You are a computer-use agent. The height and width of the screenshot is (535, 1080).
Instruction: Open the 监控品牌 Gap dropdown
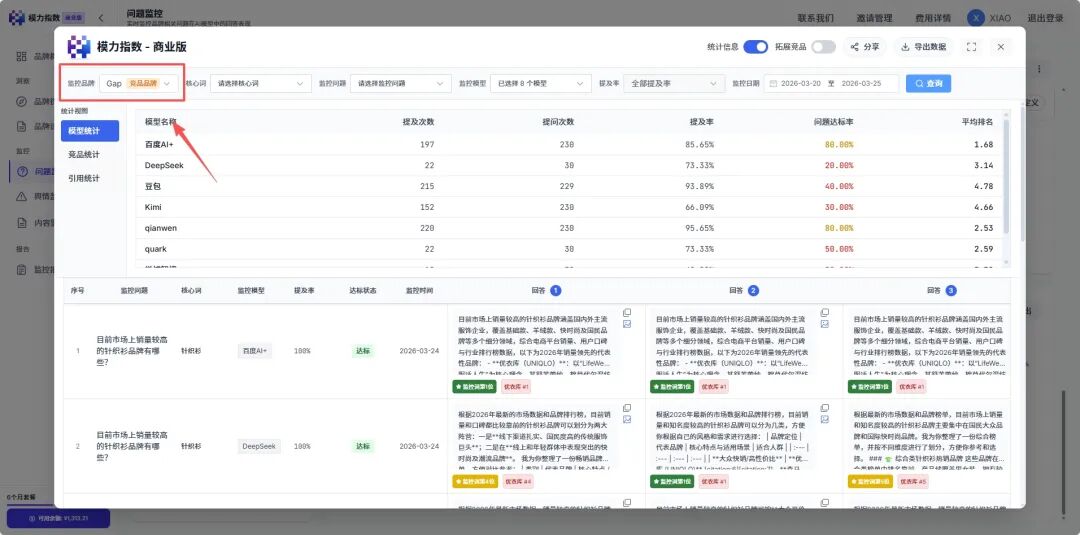pyautogui.click(x=139, y=83)
